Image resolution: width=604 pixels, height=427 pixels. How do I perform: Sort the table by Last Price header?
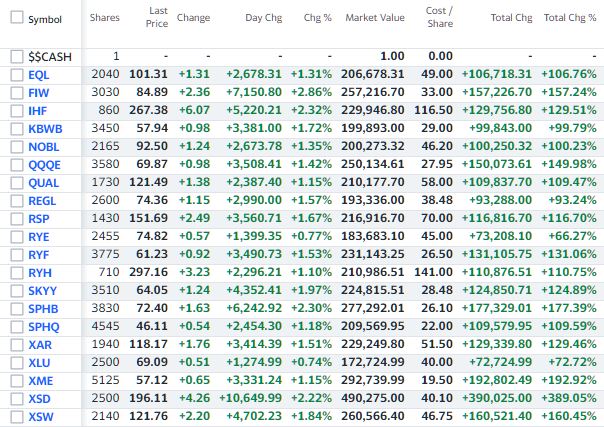pos(156,18)
